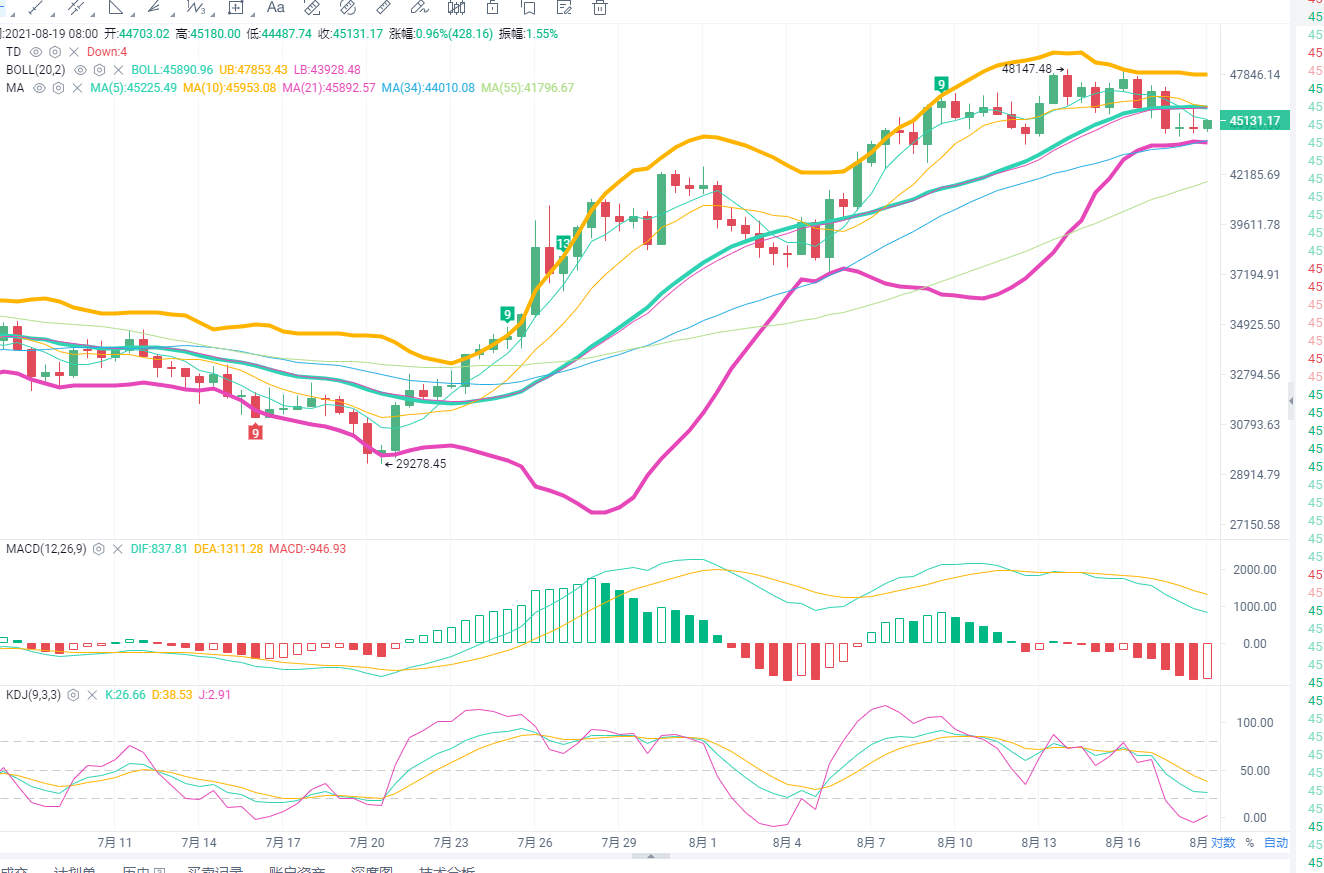
Task: Click the KDJ(9,3,3) indicator label
Action: (32, 694)
